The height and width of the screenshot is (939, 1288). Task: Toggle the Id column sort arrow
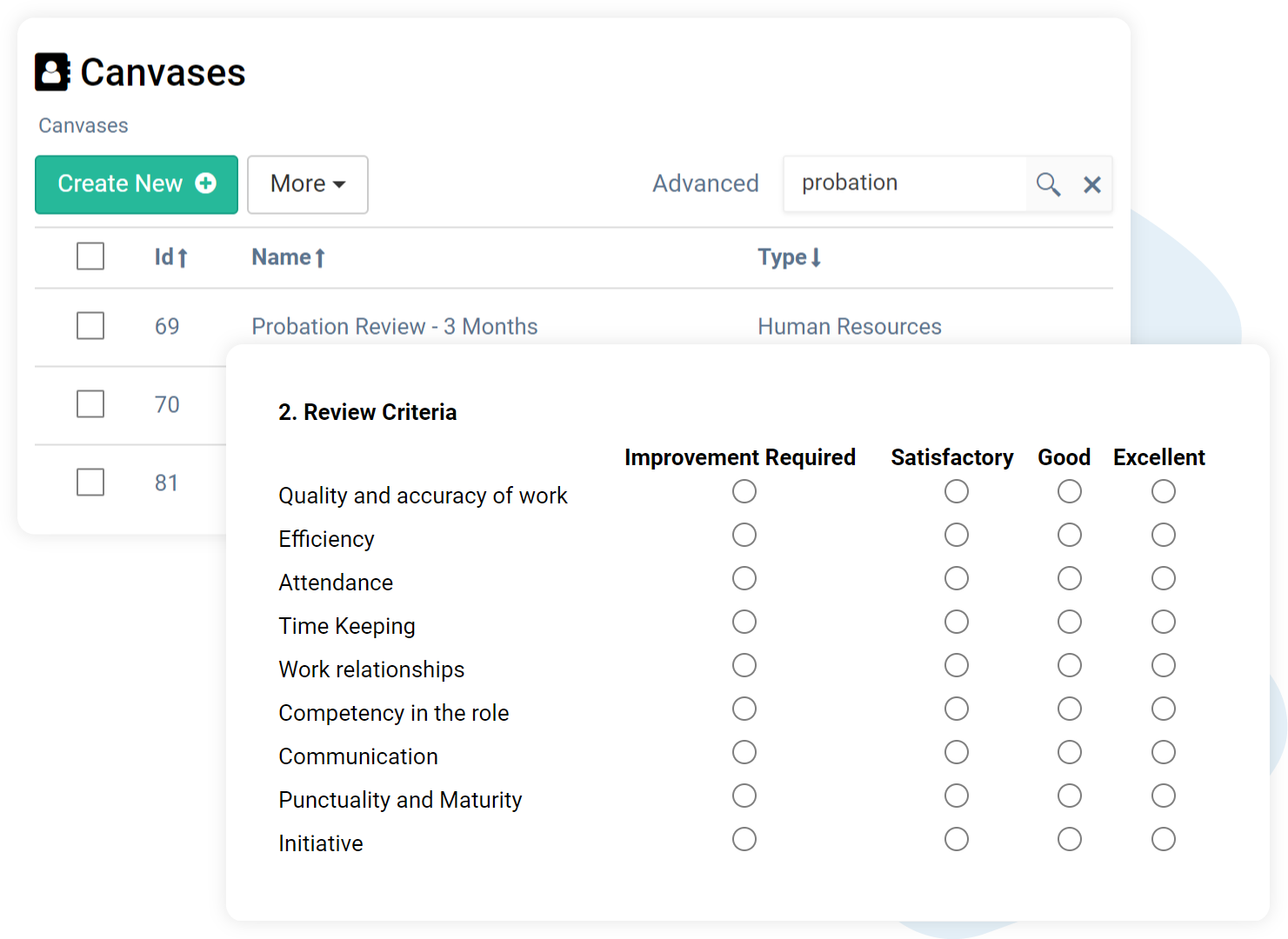pyautogui.click(x=183, y=256)
